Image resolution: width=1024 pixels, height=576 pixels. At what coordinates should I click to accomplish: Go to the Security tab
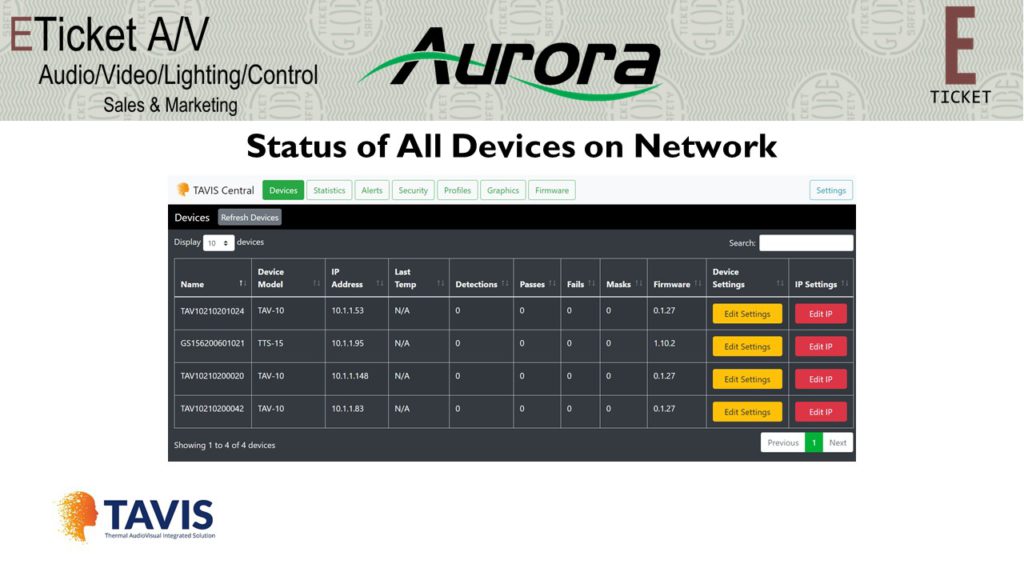coord(413,190)
